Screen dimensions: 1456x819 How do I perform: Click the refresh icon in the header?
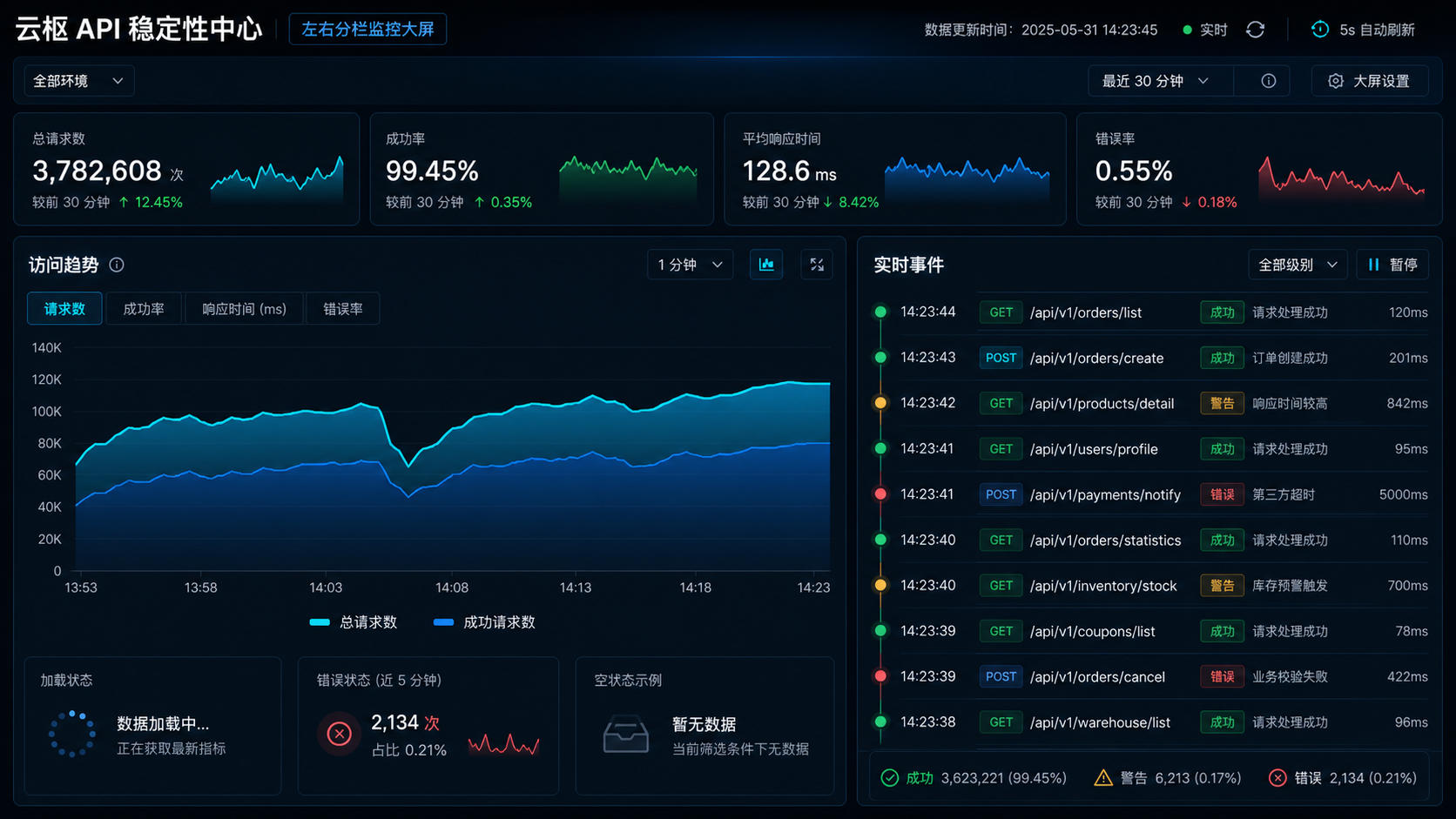click(1255, 30)
